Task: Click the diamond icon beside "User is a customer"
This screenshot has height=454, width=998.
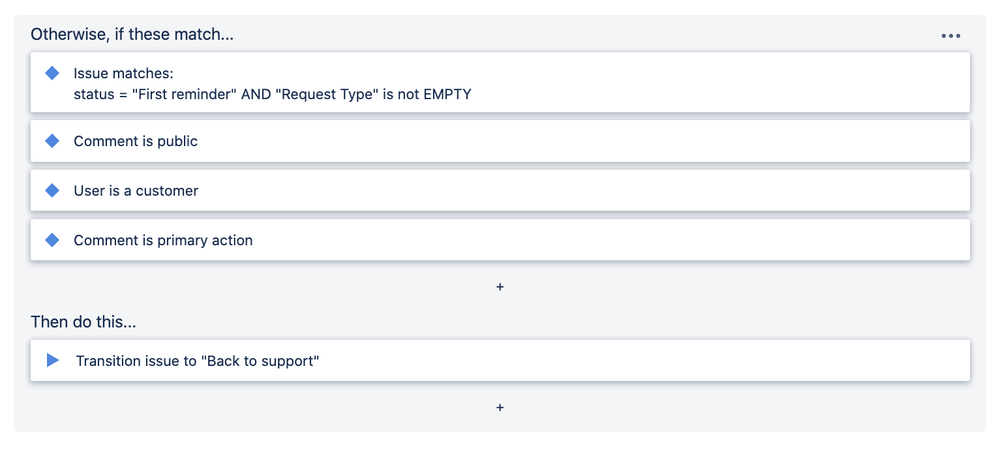Action: [x=53, y=190]
